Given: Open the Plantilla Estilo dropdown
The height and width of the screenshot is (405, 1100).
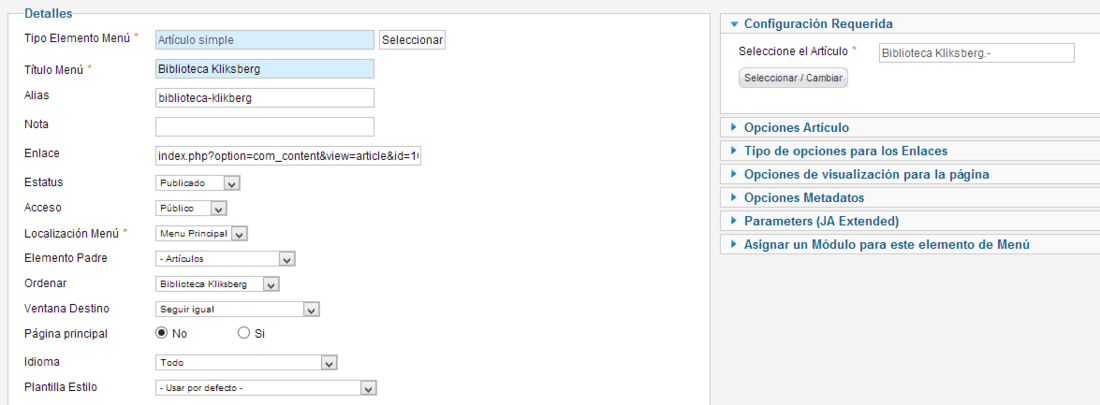Looking at the screenshot, I should [x=266, y=388].
